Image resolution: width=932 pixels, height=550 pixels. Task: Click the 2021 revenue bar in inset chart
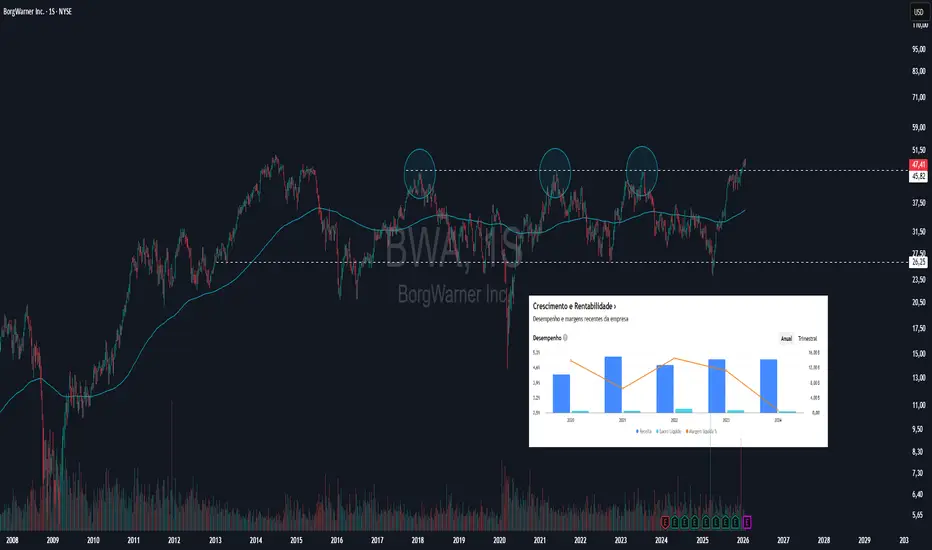pyautogui.click(x=613, y=384)
